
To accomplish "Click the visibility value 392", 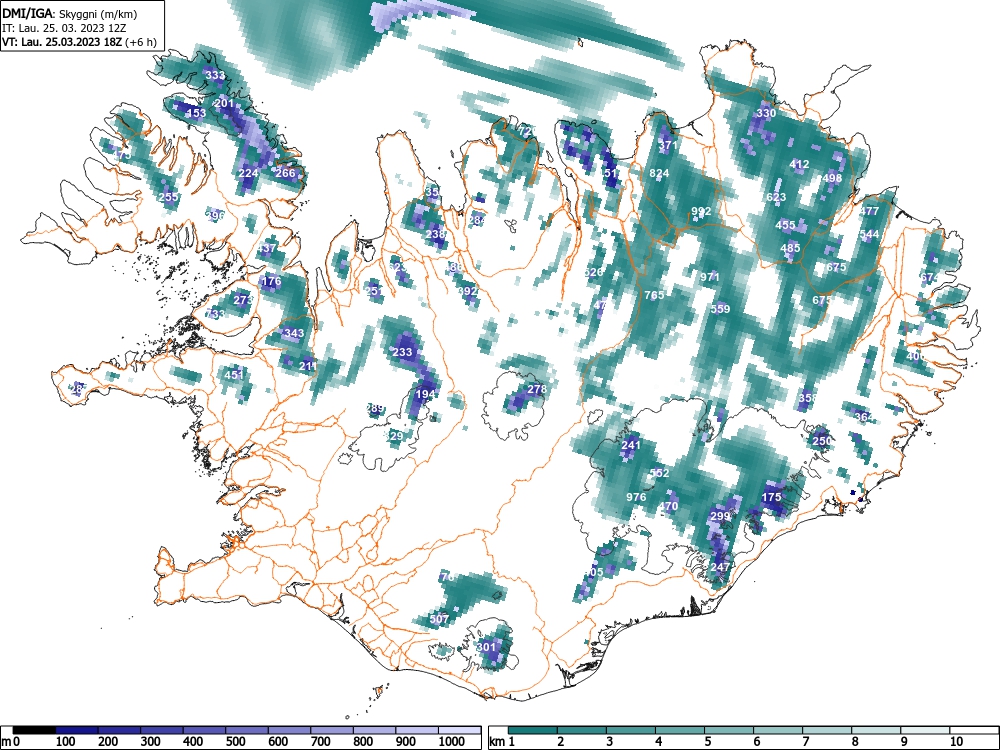I will click(467, 291).
